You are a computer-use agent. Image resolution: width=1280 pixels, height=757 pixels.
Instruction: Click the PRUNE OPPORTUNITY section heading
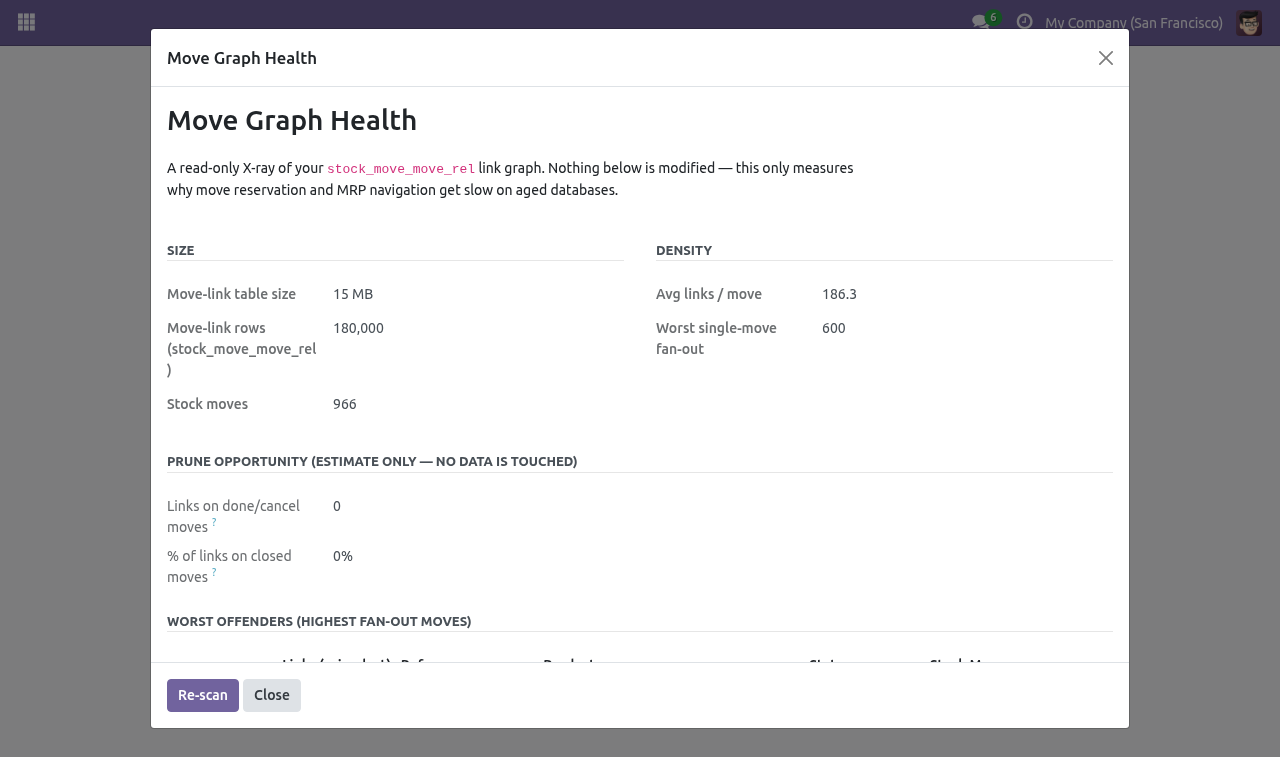[x=372, y=461]
